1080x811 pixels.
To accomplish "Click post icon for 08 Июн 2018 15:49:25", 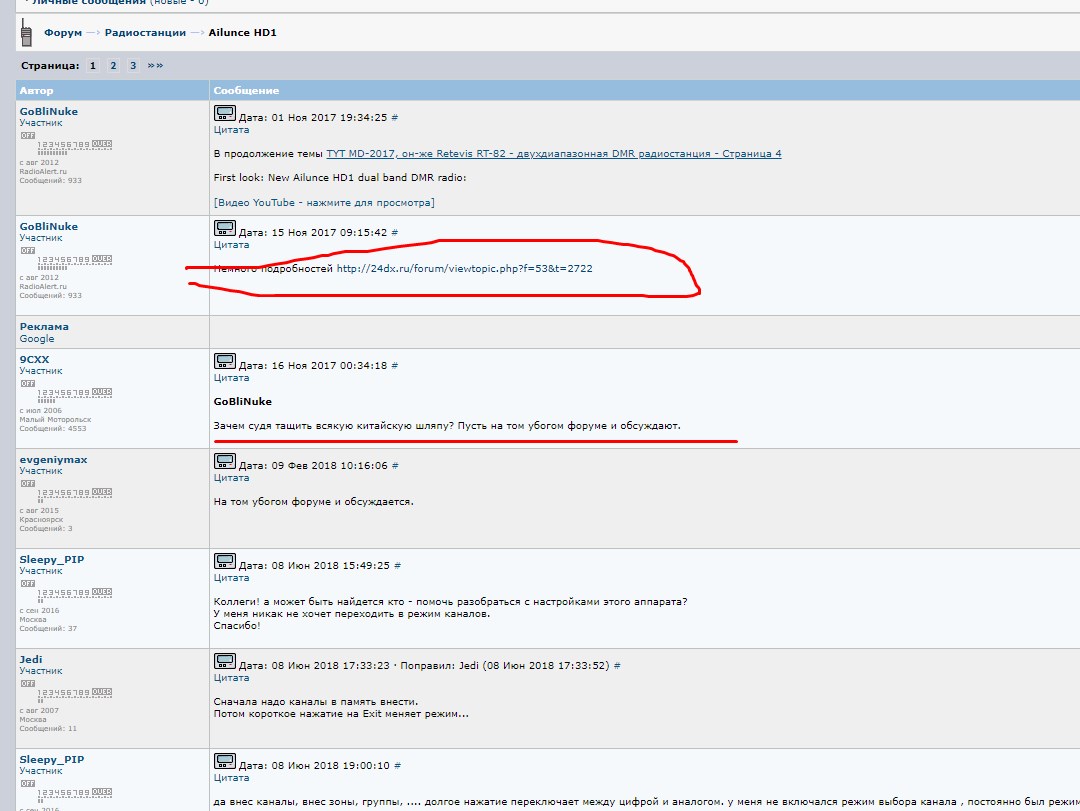I will [225, 562].
